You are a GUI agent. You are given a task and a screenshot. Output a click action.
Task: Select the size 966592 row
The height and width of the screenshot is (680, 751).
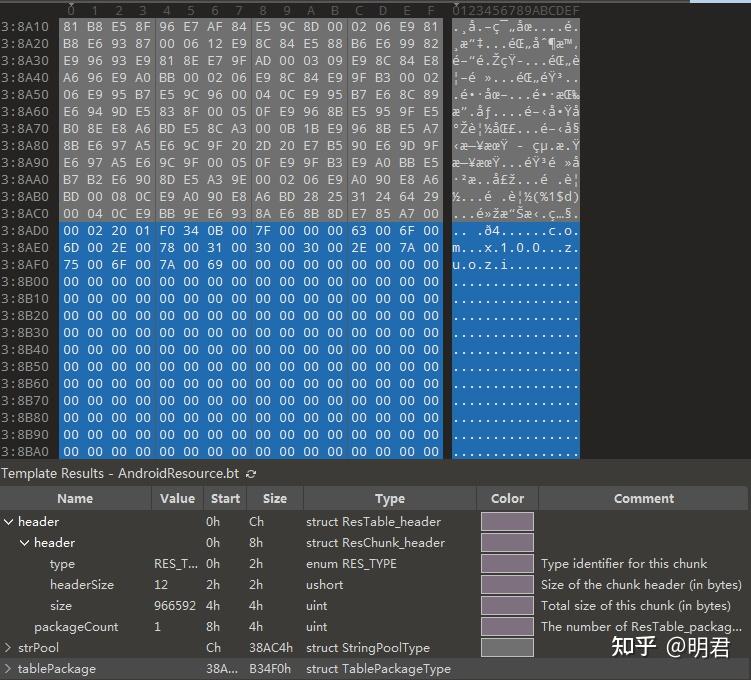[374, 606]
